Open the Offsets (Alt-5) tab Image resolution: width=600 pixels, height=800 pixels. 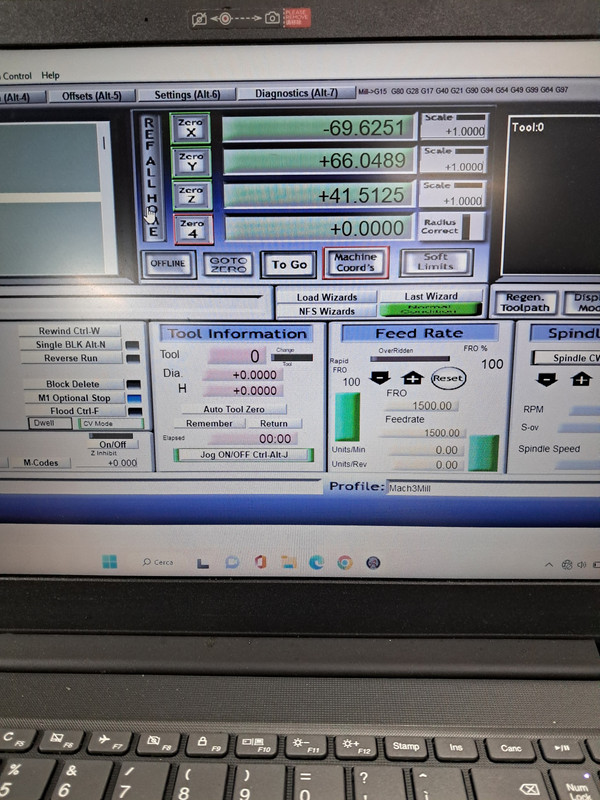[91, 96]
